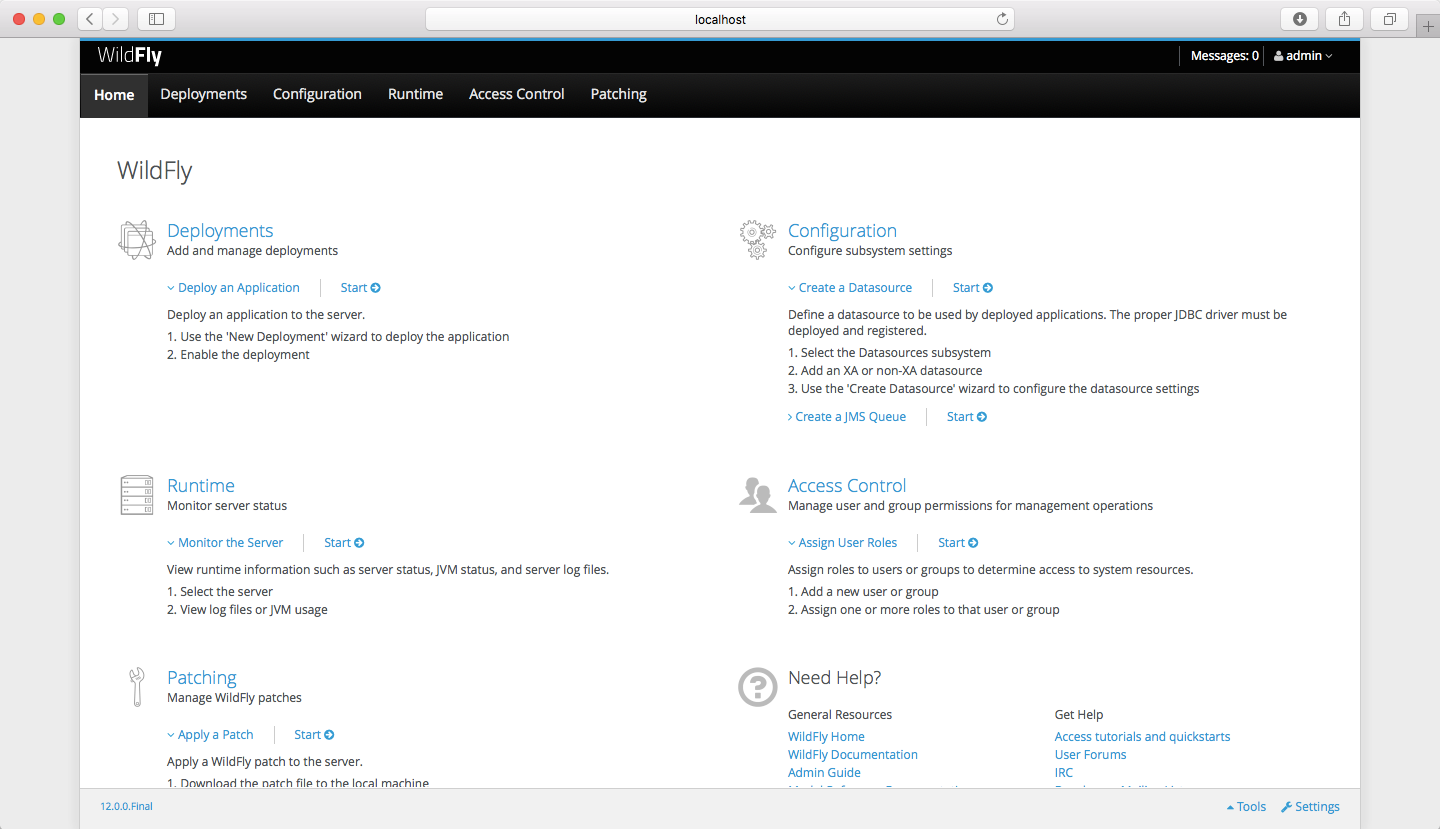Click Start next to Deploy an Application

(361, 288)
